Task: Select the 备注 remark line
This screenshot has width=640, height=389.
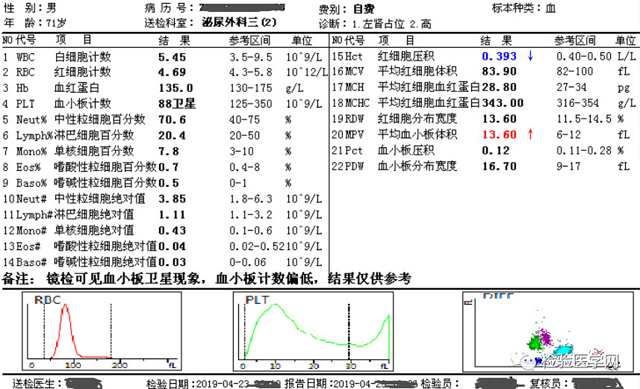Action: (207, 278)
